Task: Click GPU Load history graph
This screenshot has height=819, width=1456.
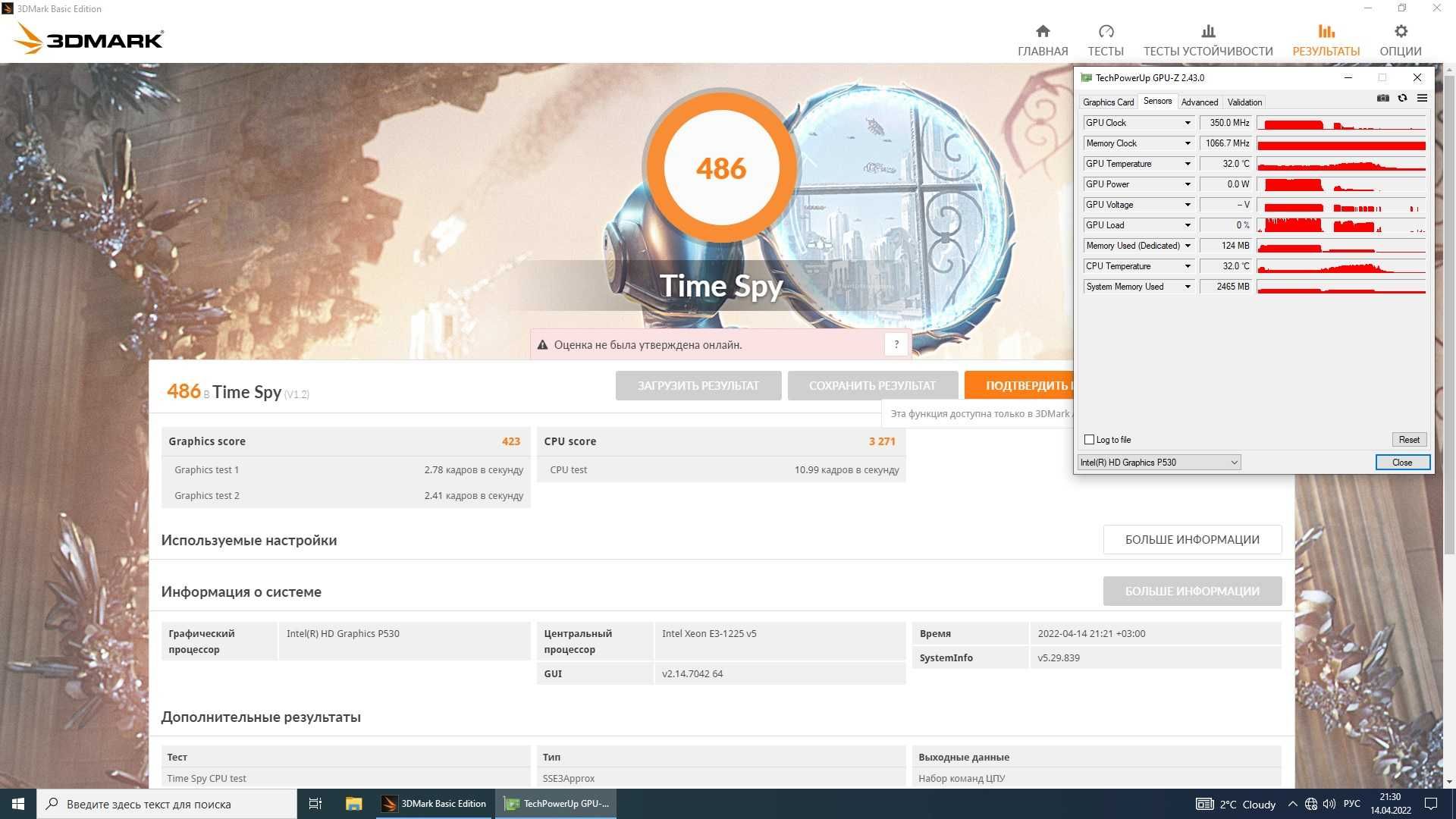Action: click(1341, 225)
